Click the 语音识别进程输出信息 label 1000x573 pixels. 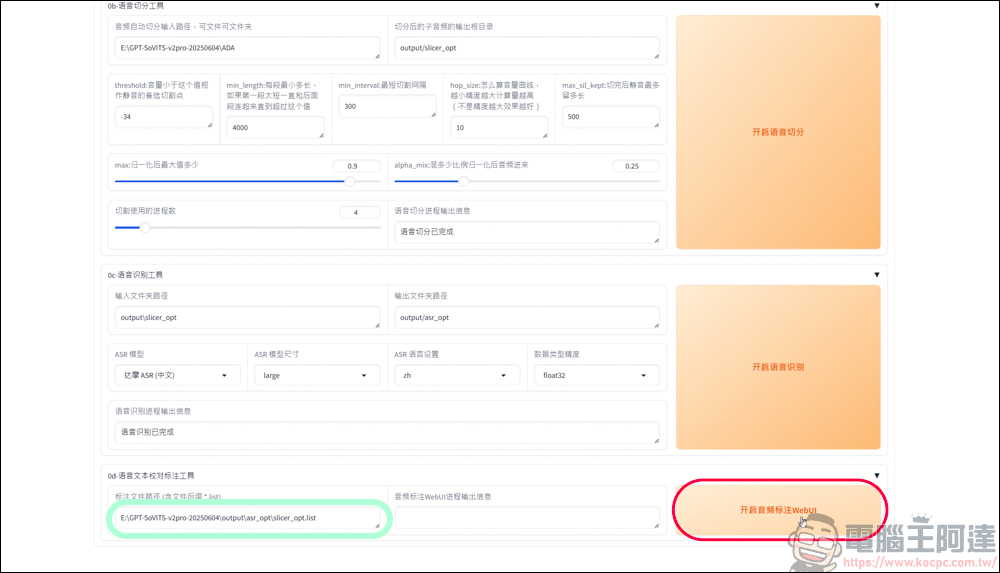pyautogui.click(x=153, y=411)
